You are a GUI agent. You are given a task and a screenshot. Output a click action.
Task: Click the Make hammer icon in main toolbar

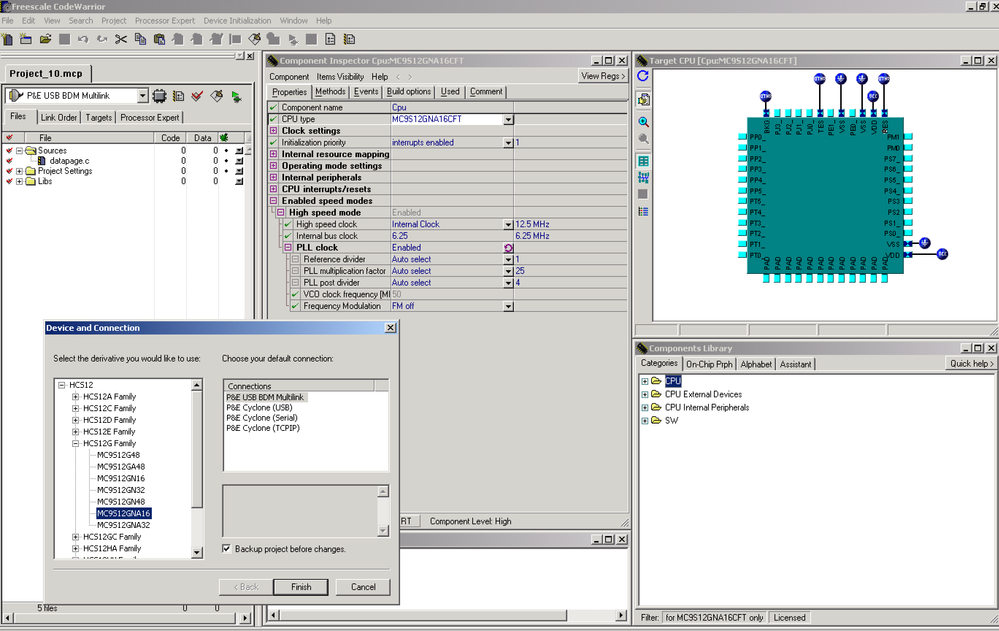[x=254, y=40]
